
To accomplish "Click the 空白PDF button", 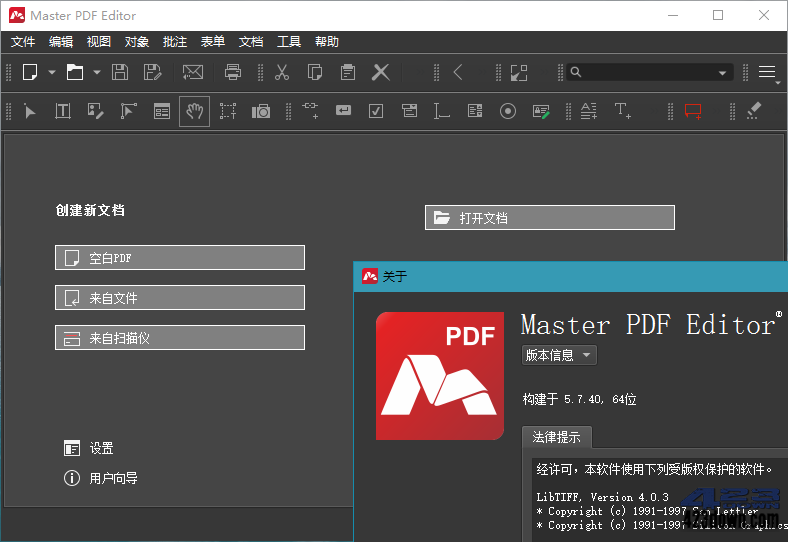I will click(x=180, y=258).
